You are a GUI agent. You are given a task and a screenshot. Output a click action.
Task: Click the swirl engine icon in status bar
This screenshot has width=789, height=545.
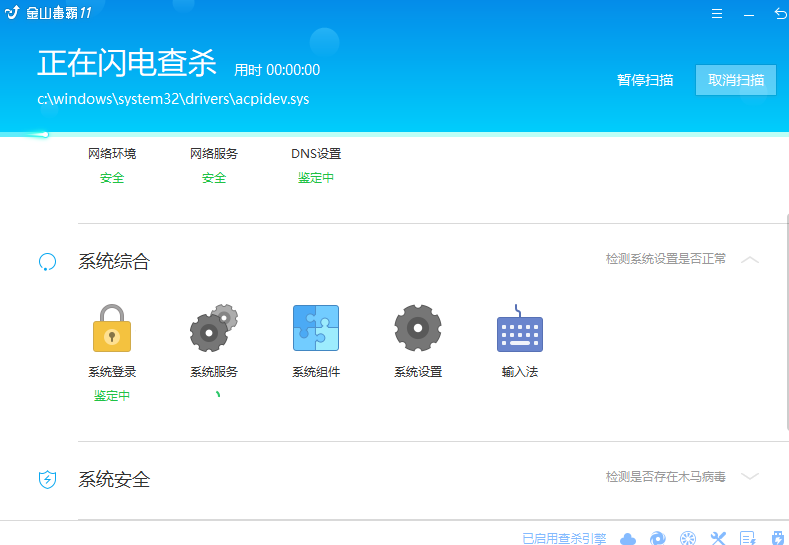(x=657, y=538)
